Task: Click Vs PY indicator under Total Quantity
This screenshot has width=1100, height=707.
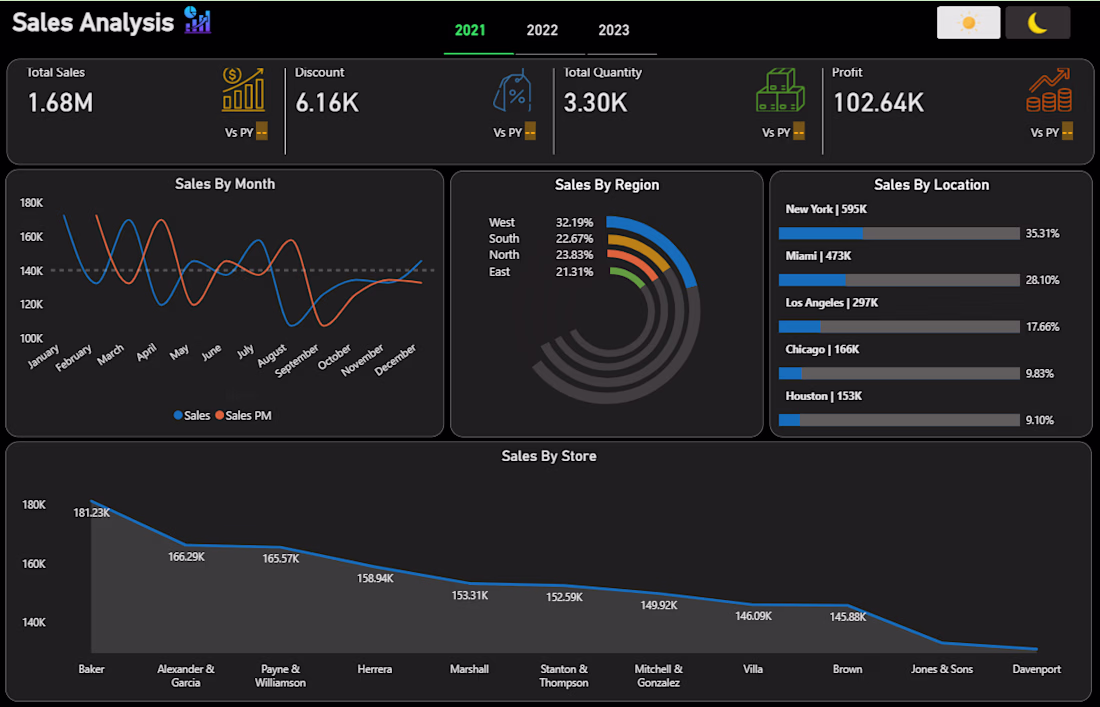Action: coord(783,132)
